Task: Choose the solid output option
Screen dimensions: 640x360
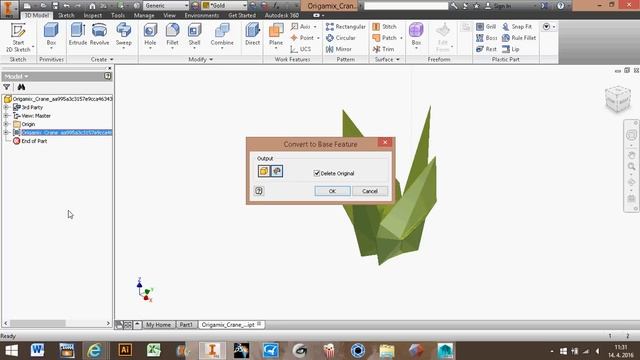Action: tap(264, 171)
